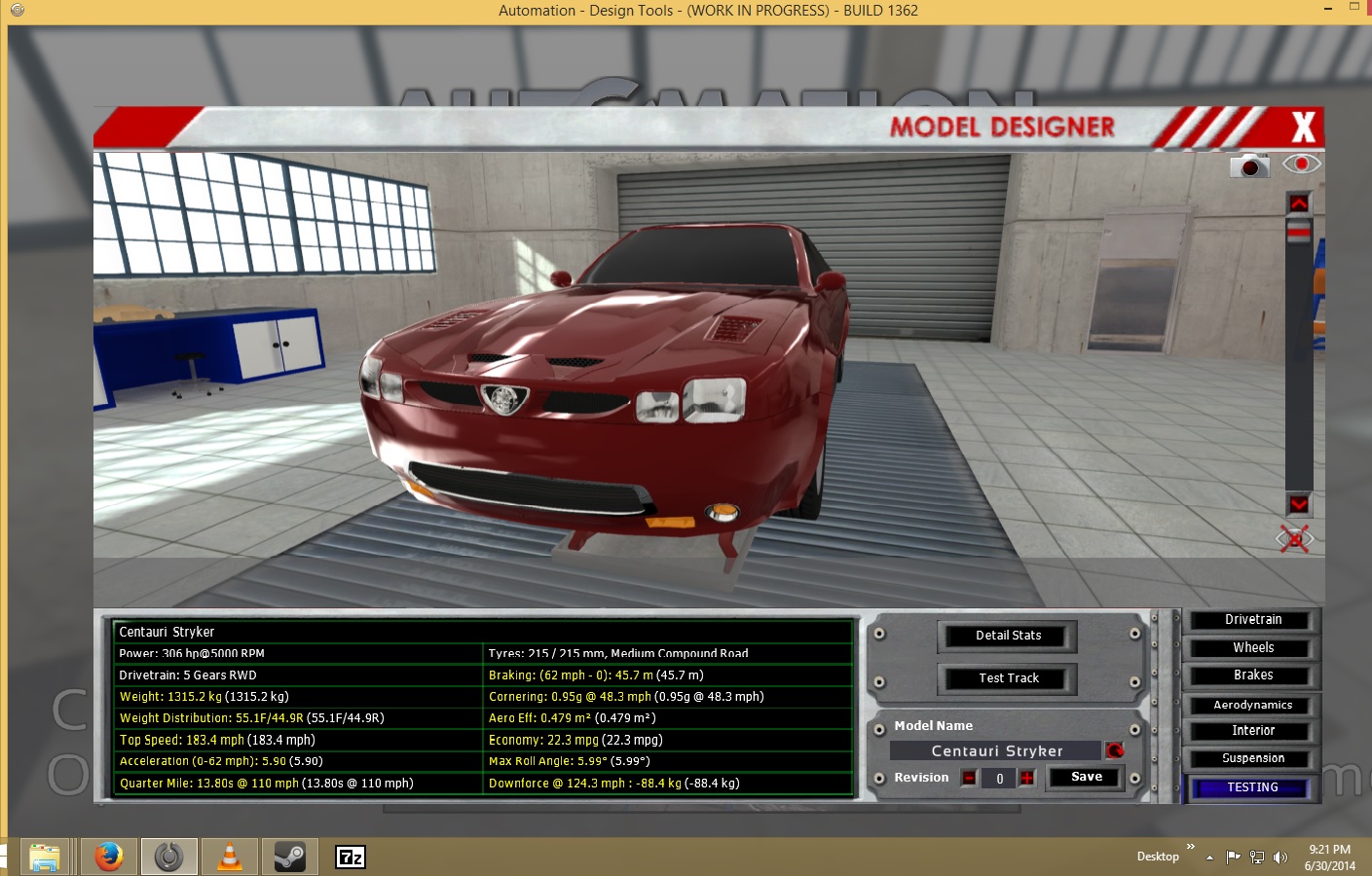Open the Test Track
The width and height of the screenshot is (1372, 876).
click(1008, 678)
